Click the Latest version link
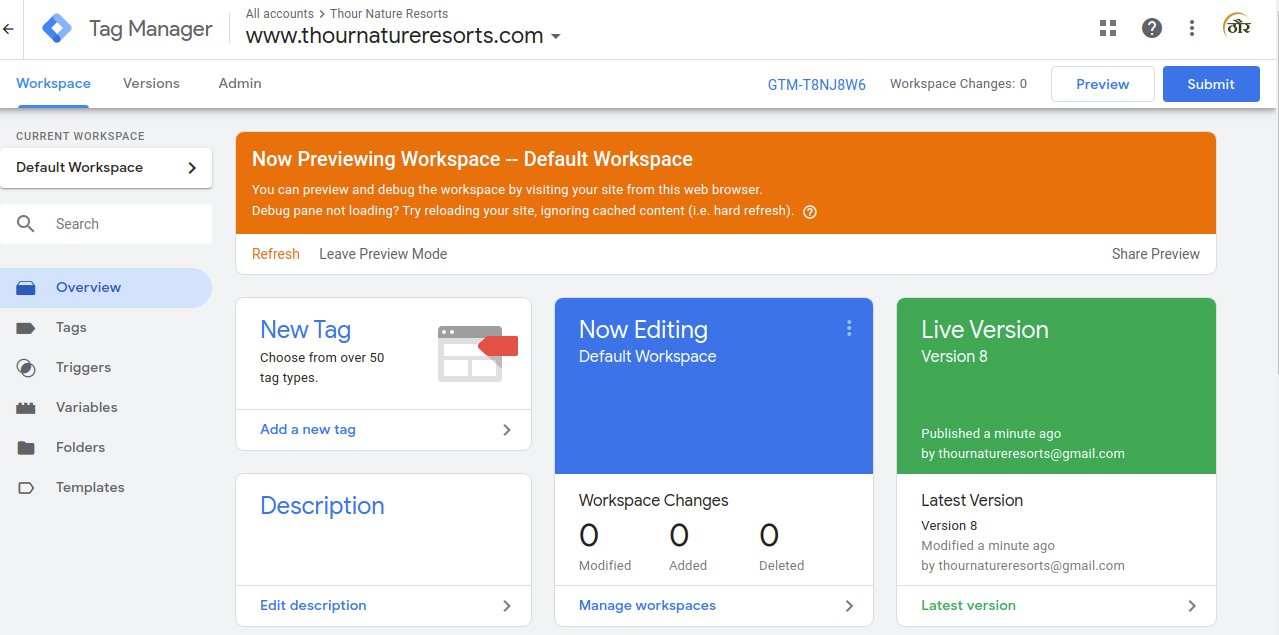 point(968,606)
